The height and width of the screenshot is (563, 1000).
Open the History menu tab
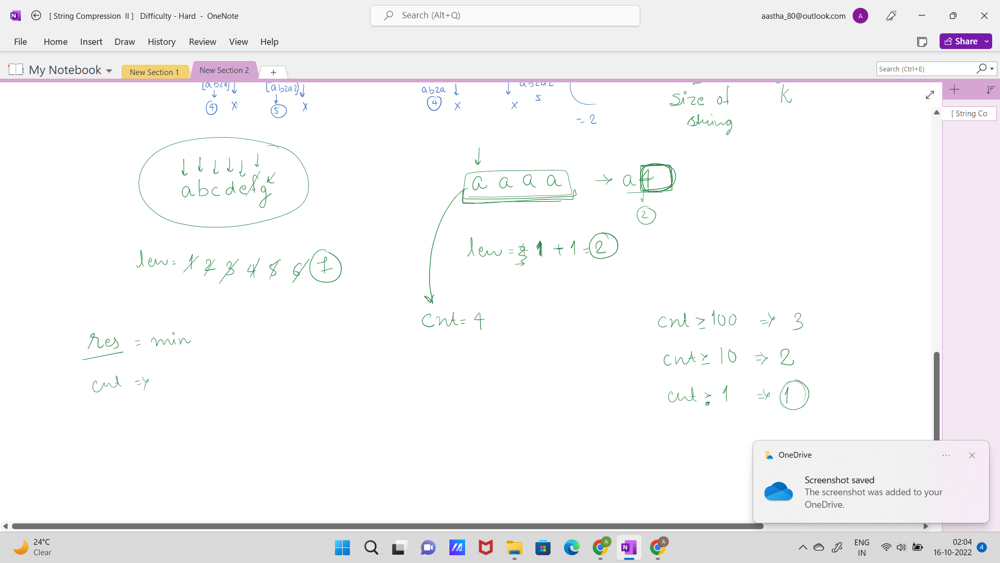161,42
